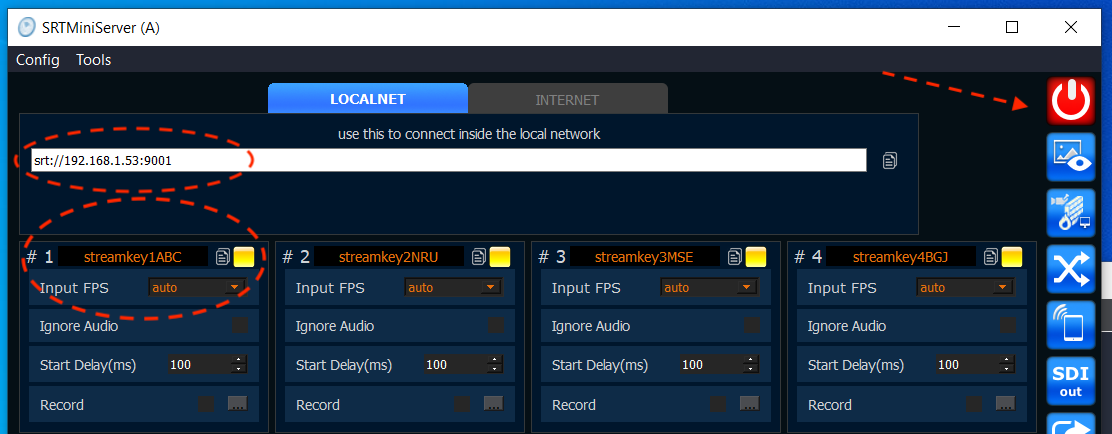Image resolution: width=1112 pixels, height=434 pixels.
Task: Switch to the INTERNET tab
Action: point(567,99)
